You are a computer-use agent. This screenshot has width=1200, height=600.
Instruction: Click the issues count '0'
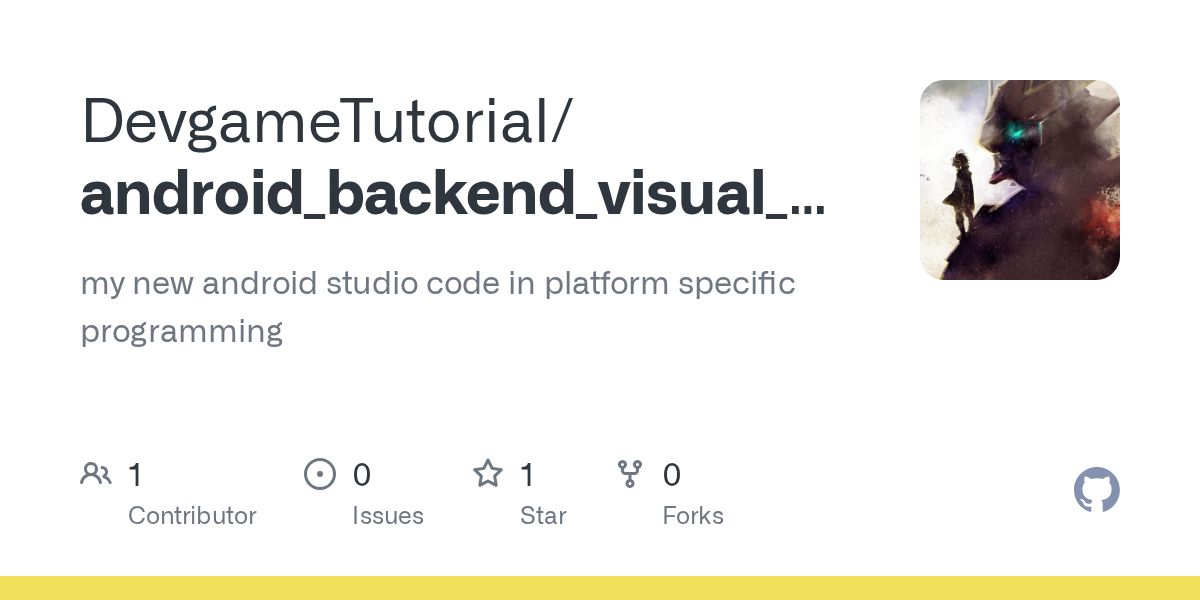362,475
